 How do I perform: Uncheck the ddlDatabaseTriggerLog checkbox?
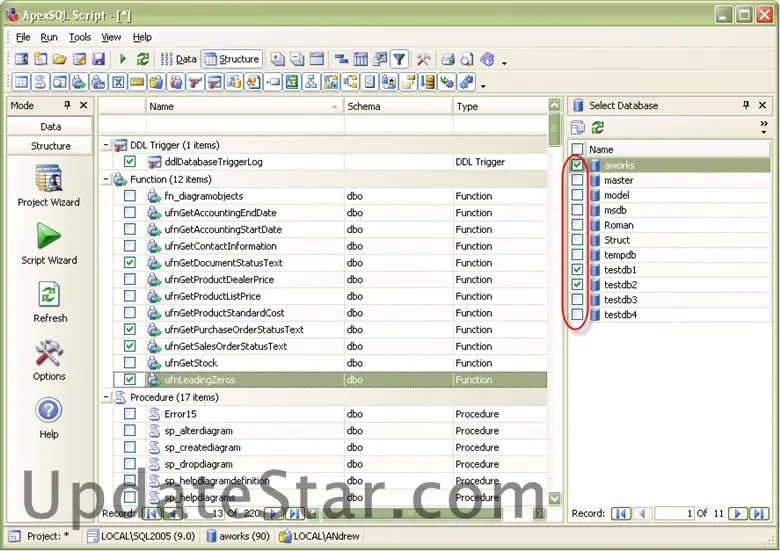coord(129,161)
